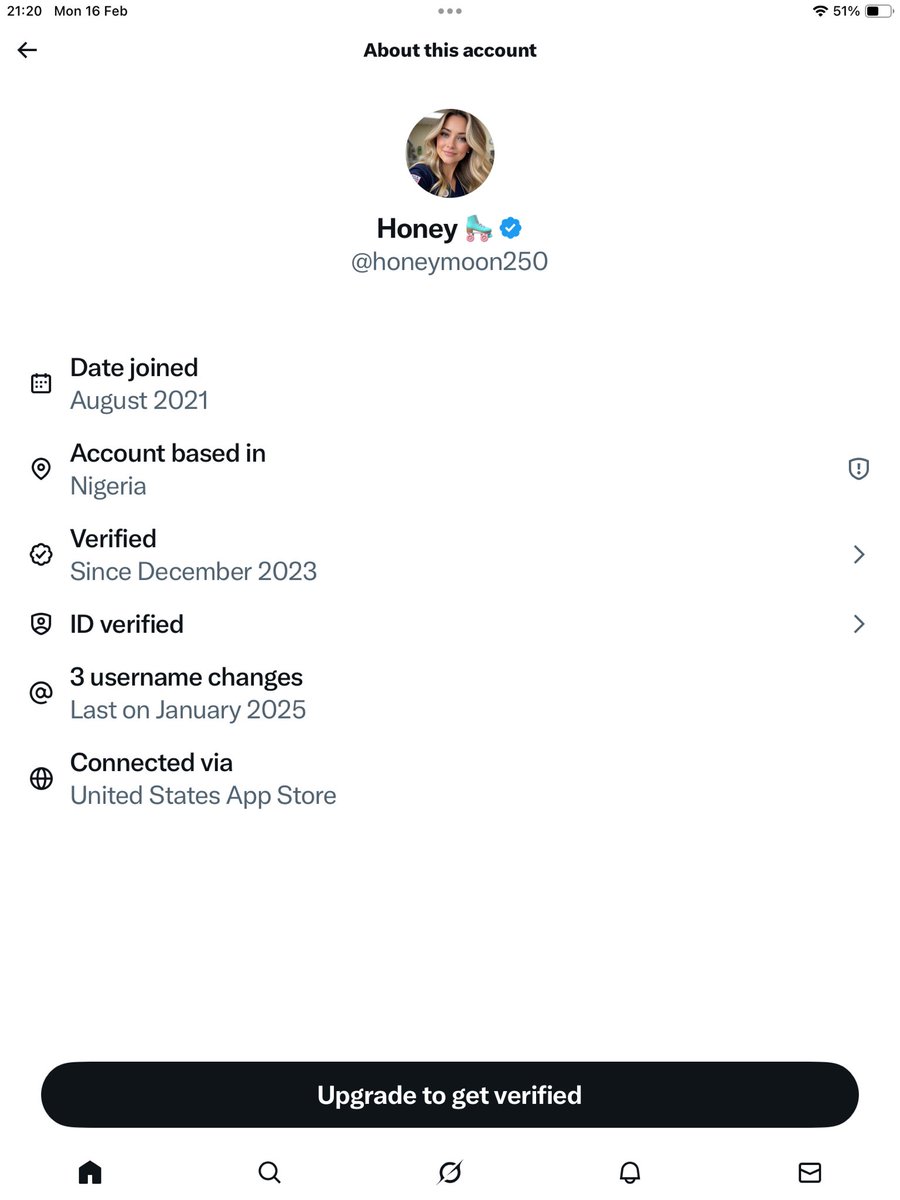Tap the ID verified shield icon

coord(41,624)
